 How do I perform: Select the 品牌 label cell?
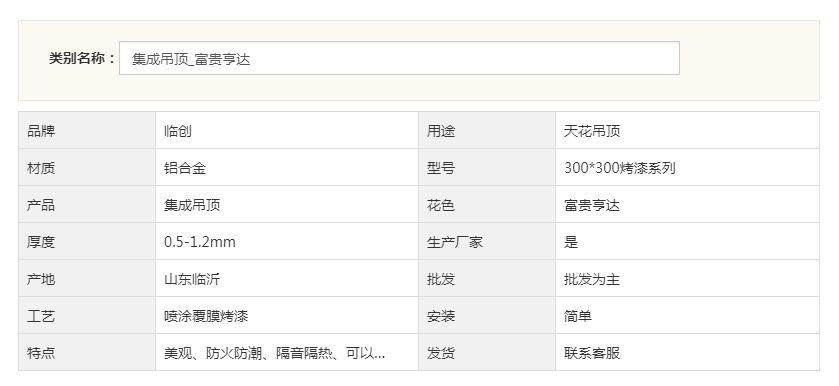[87, 130]
